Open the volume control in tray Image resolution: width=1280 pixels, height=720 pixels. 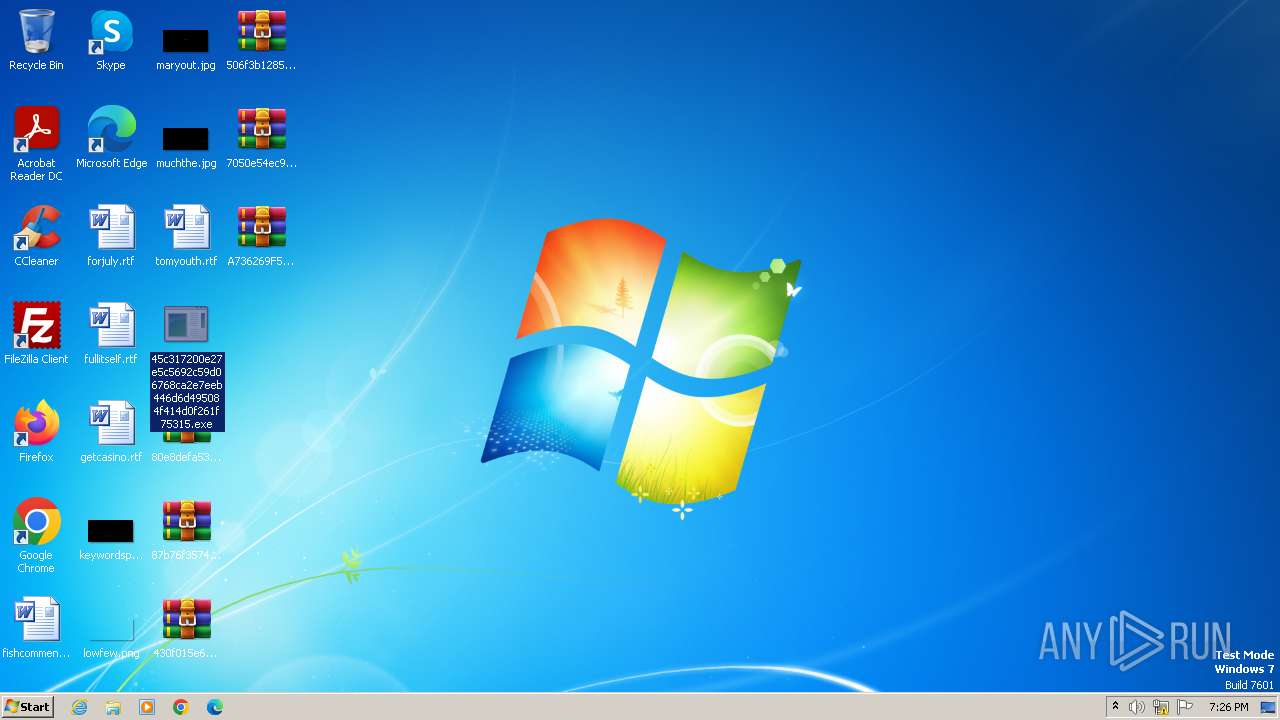coord(1137,707)
